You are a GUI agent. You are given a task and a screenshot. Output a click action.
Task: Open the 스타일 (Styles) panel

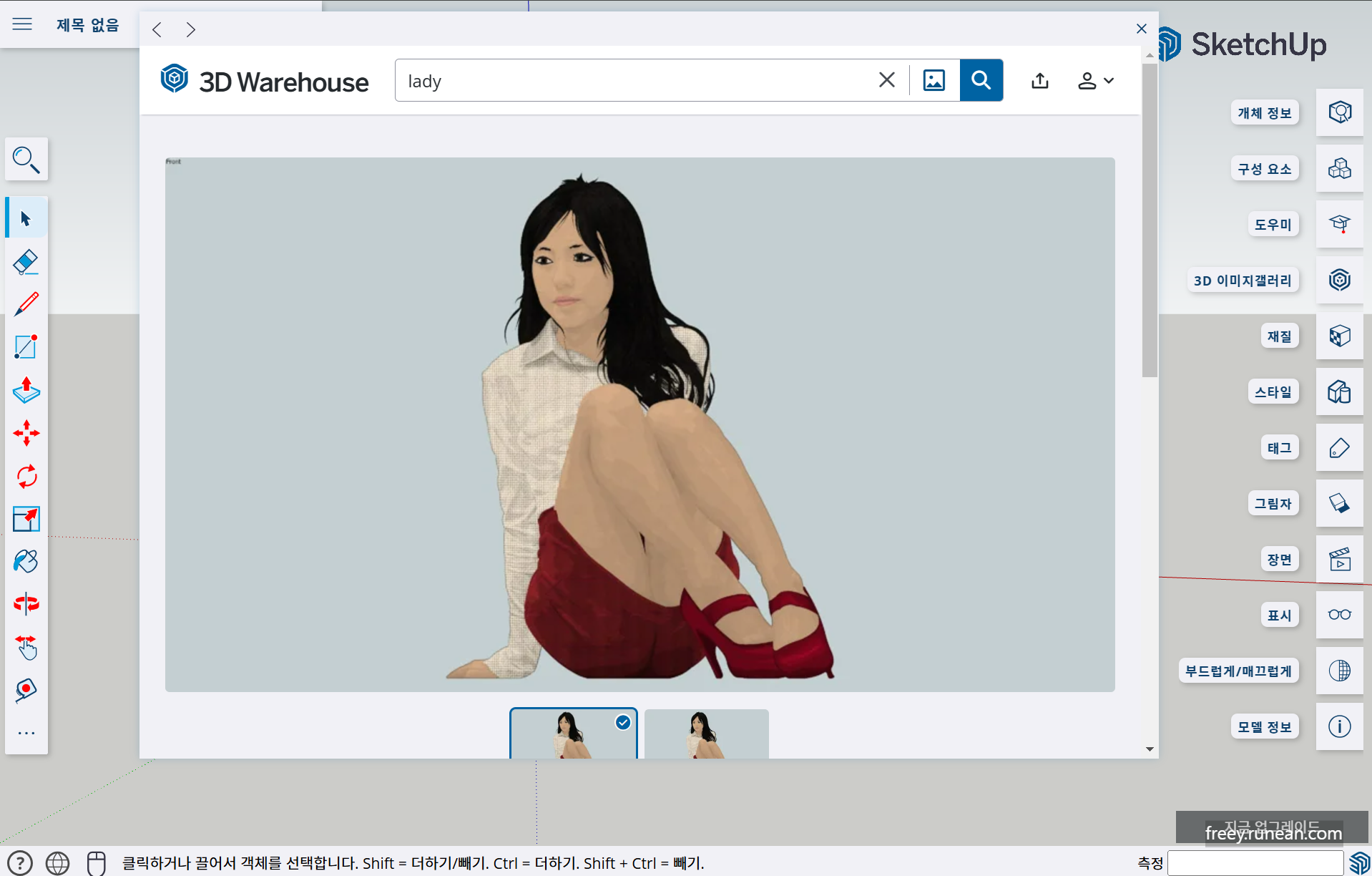(x=1340, y=391)
